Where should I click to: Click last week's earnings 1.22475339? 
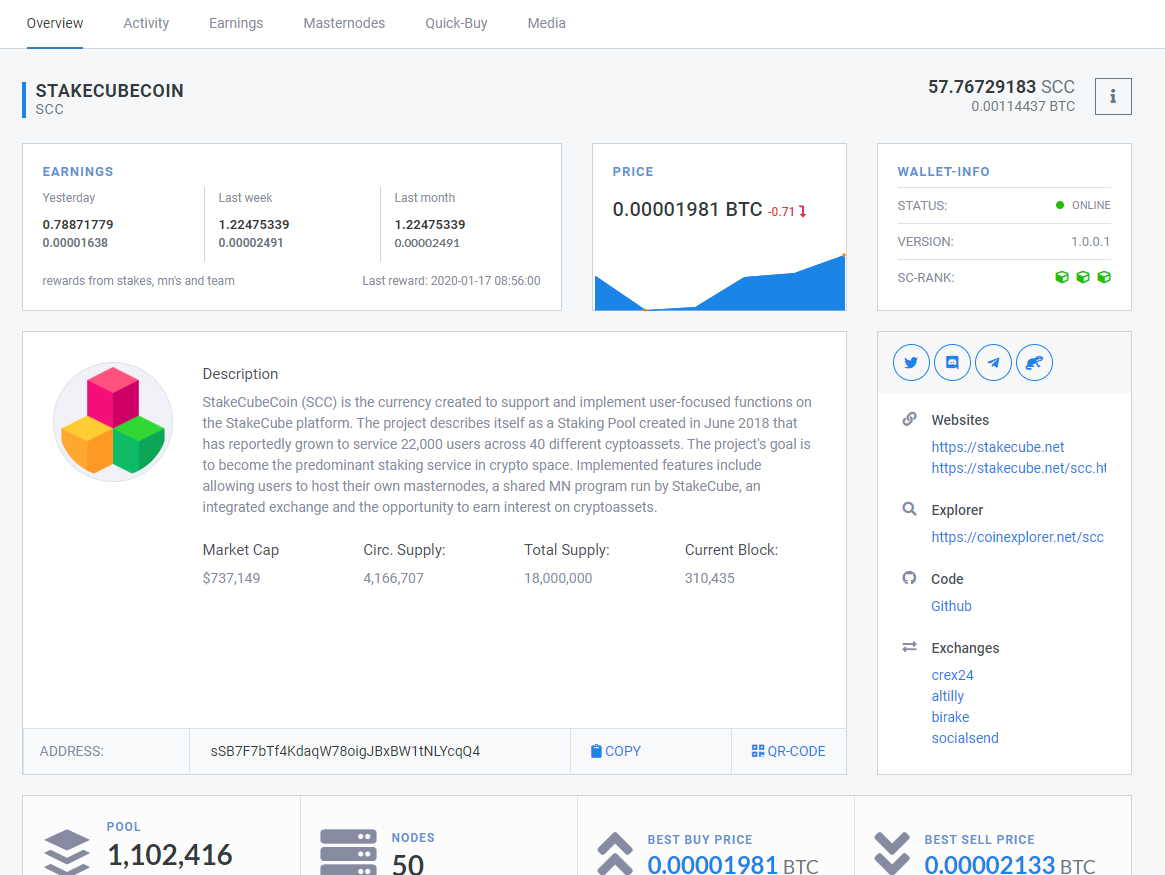[254, 224]
